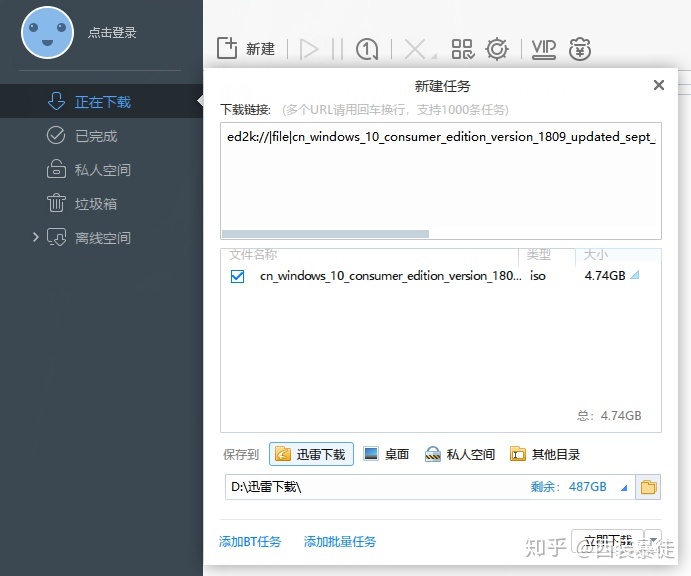Image resolution: width=691 pixels, height=576 pixels.
Task: Click the 点击登录 login text
Action: (112, 33)
